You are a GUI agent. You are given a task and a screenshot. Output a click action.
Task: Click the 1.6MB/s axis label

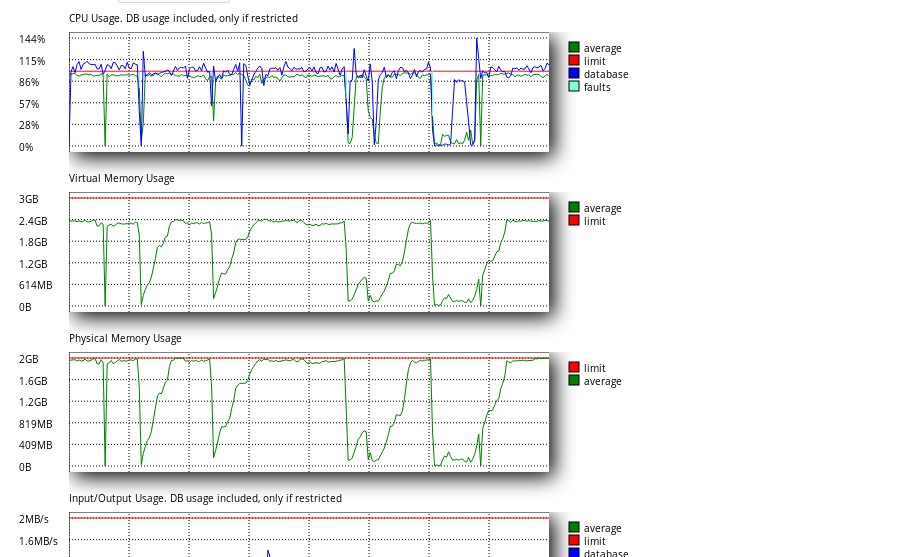(38, 541)
